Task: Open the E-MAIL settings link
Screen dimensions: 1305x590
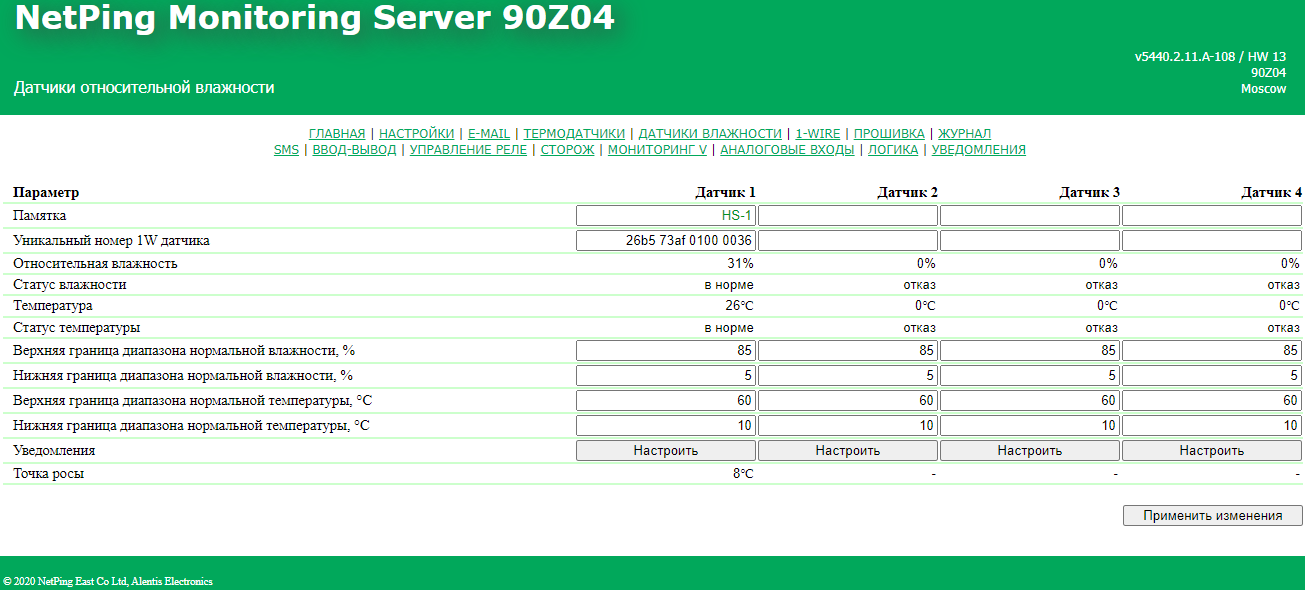Action: pos(489,133)
